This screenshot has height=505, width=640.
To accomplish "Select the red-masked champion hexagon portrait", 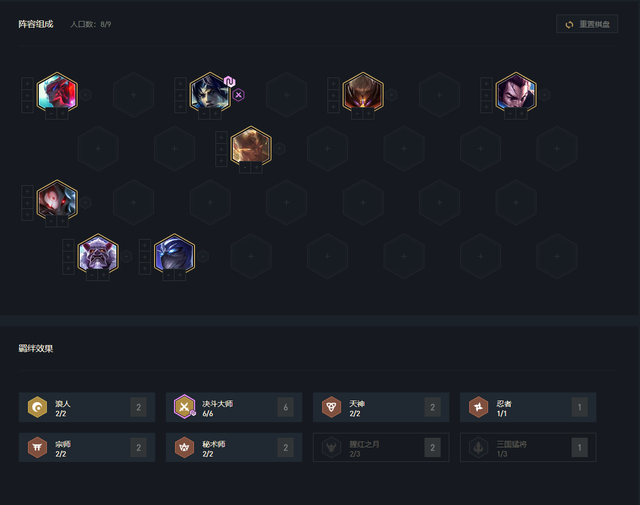I will point(57,93).
